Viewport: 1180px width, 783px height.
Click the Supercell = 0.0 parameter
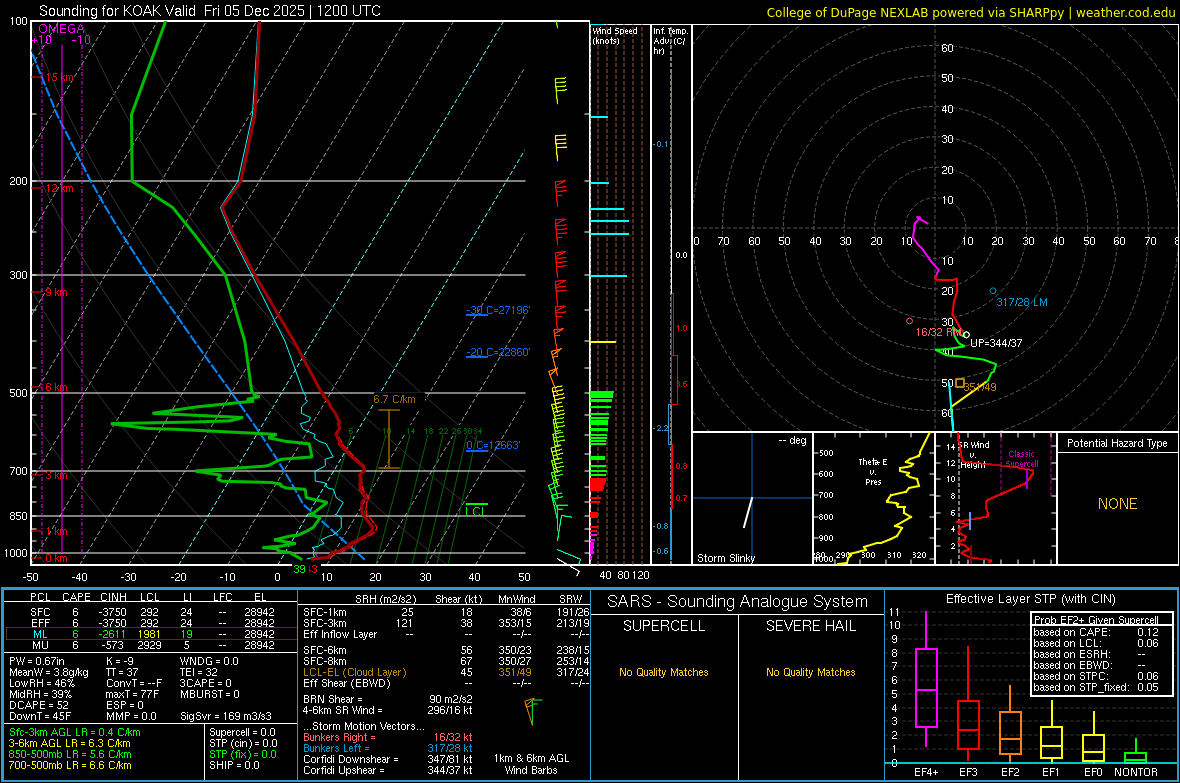(x=242, y=733)
